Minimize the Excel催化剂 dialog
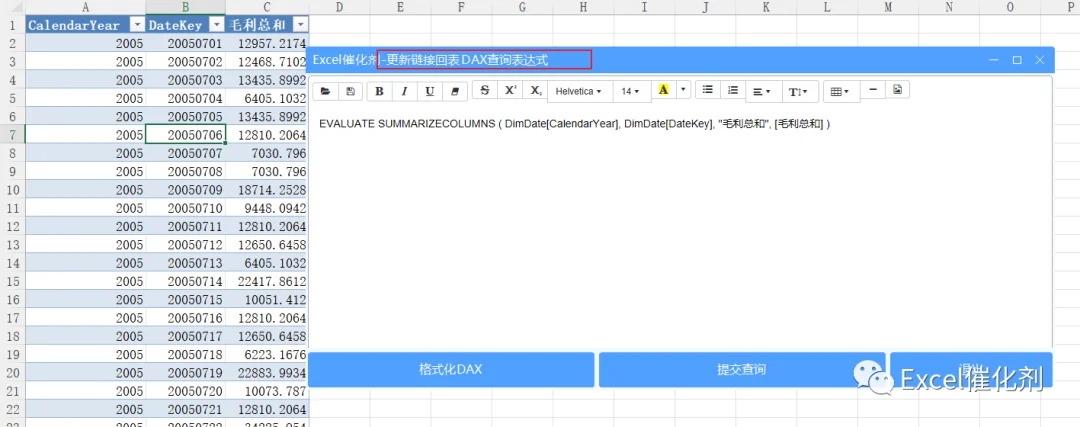Viewport: 1080px width, 427px height. pos(994,60)
